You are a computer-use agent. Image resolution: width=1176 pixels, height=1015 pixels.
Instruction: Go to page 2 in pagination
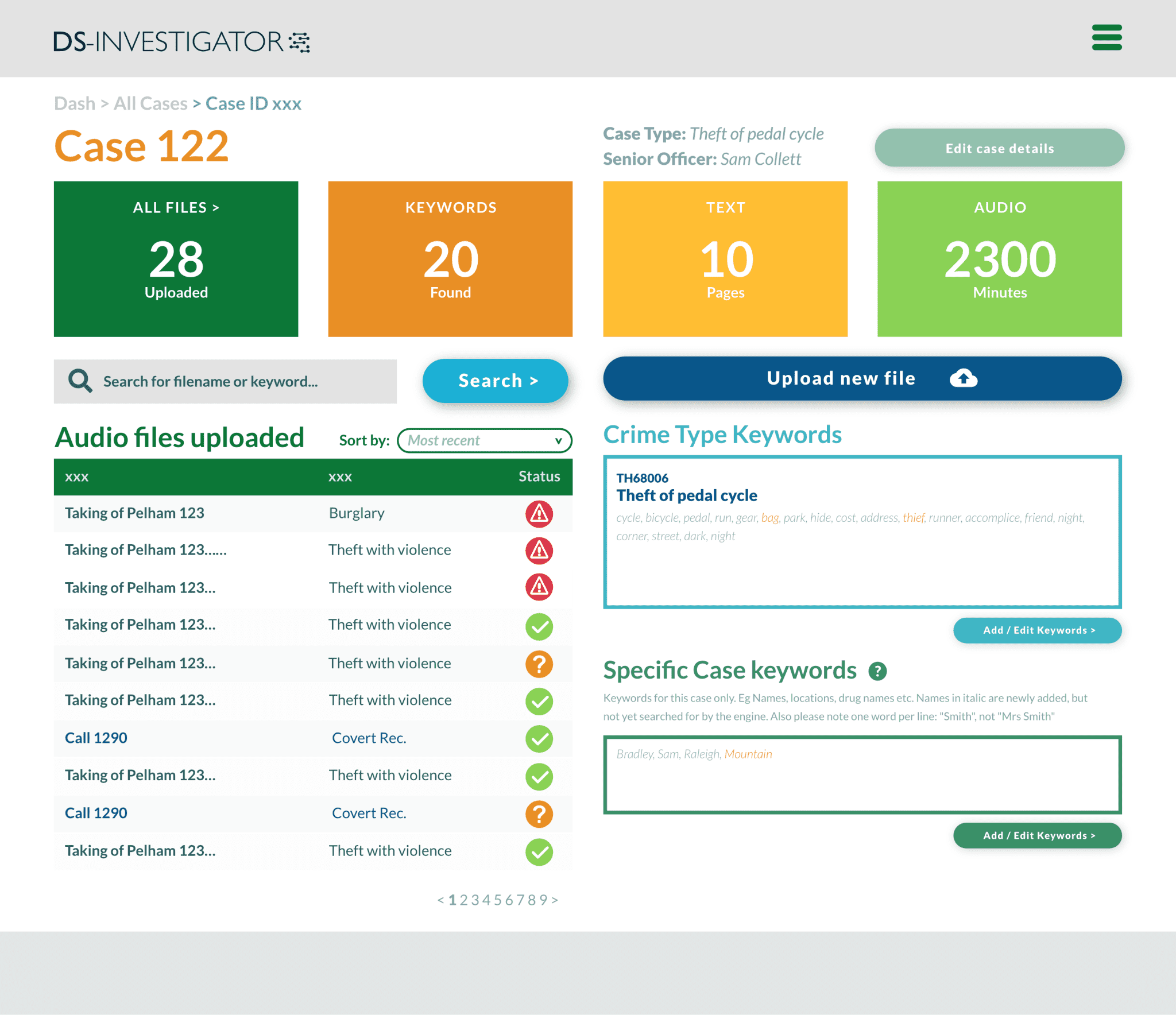click(x=464, y=900)
